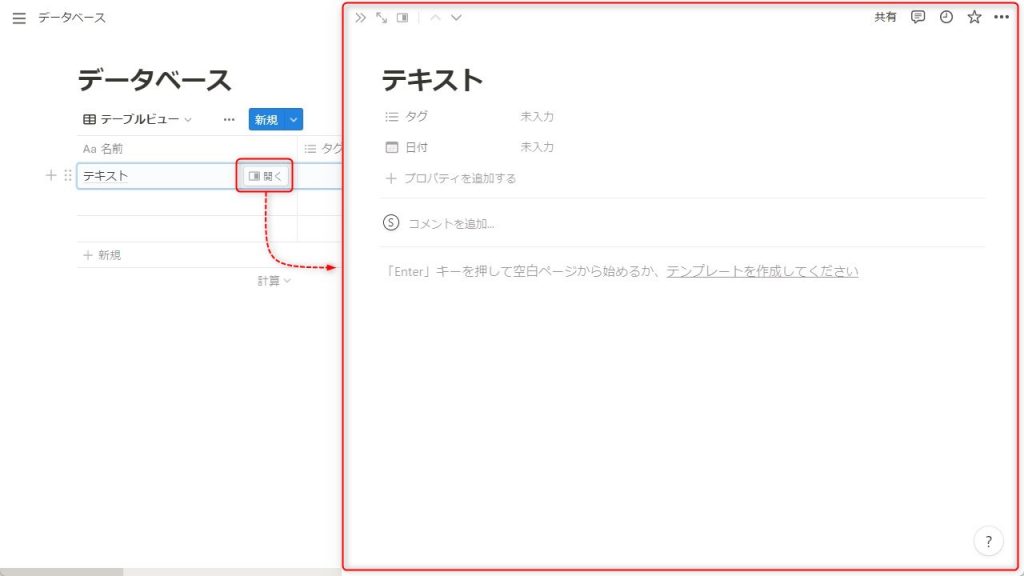Click the plus icon left of テキスト row
Viewport: 1024px width, 576px height.
[51, 175]
